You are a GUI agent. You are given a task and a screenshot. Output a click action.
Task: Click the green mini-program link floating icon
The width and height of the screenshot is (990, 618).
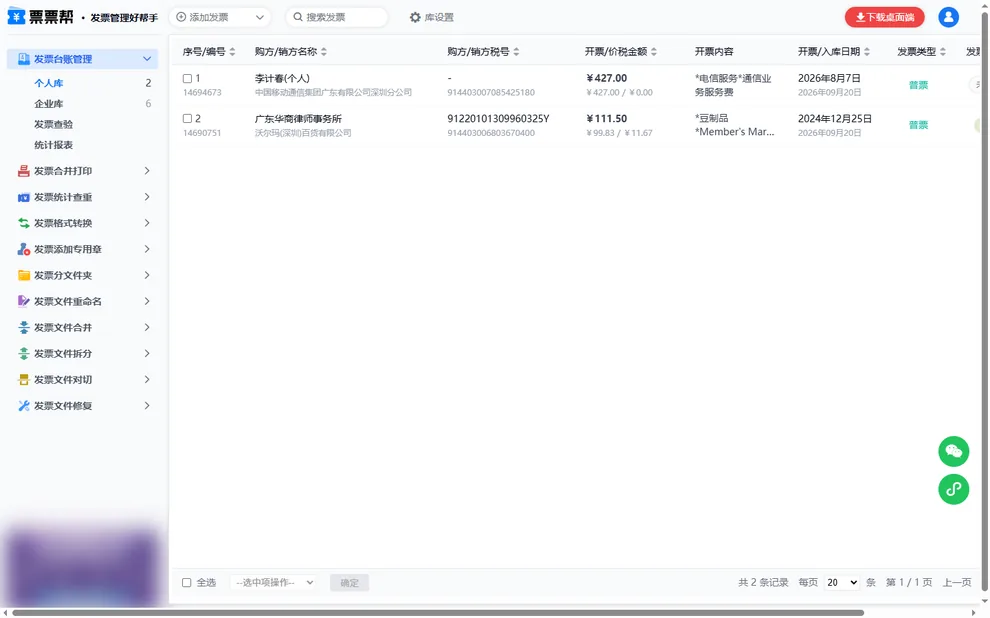(953, 489)
